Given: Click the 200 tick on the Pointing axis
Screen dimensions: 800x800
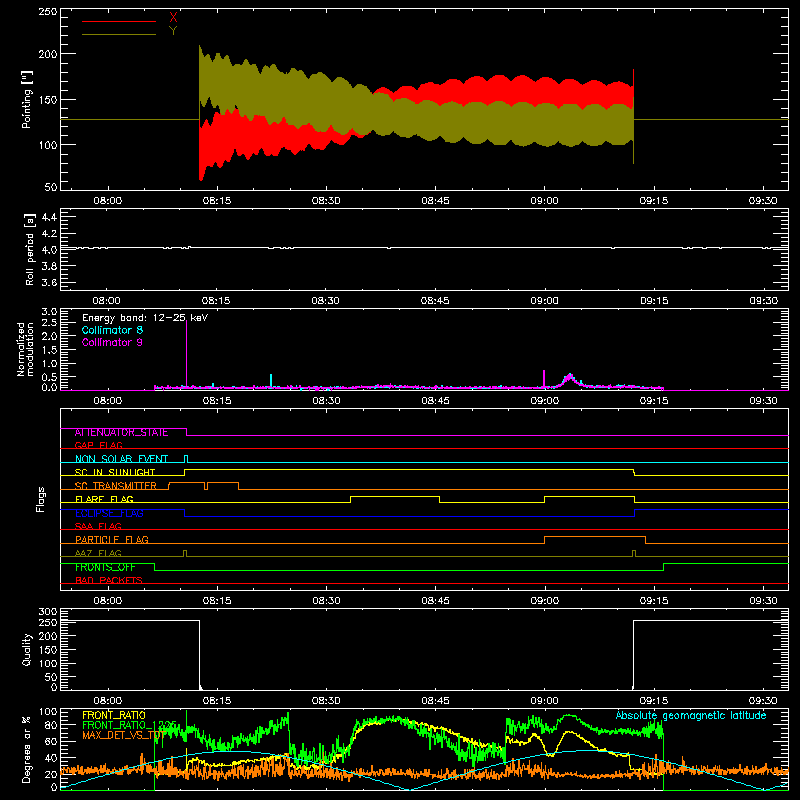Looking at the screenshot, I should (47, 54).
